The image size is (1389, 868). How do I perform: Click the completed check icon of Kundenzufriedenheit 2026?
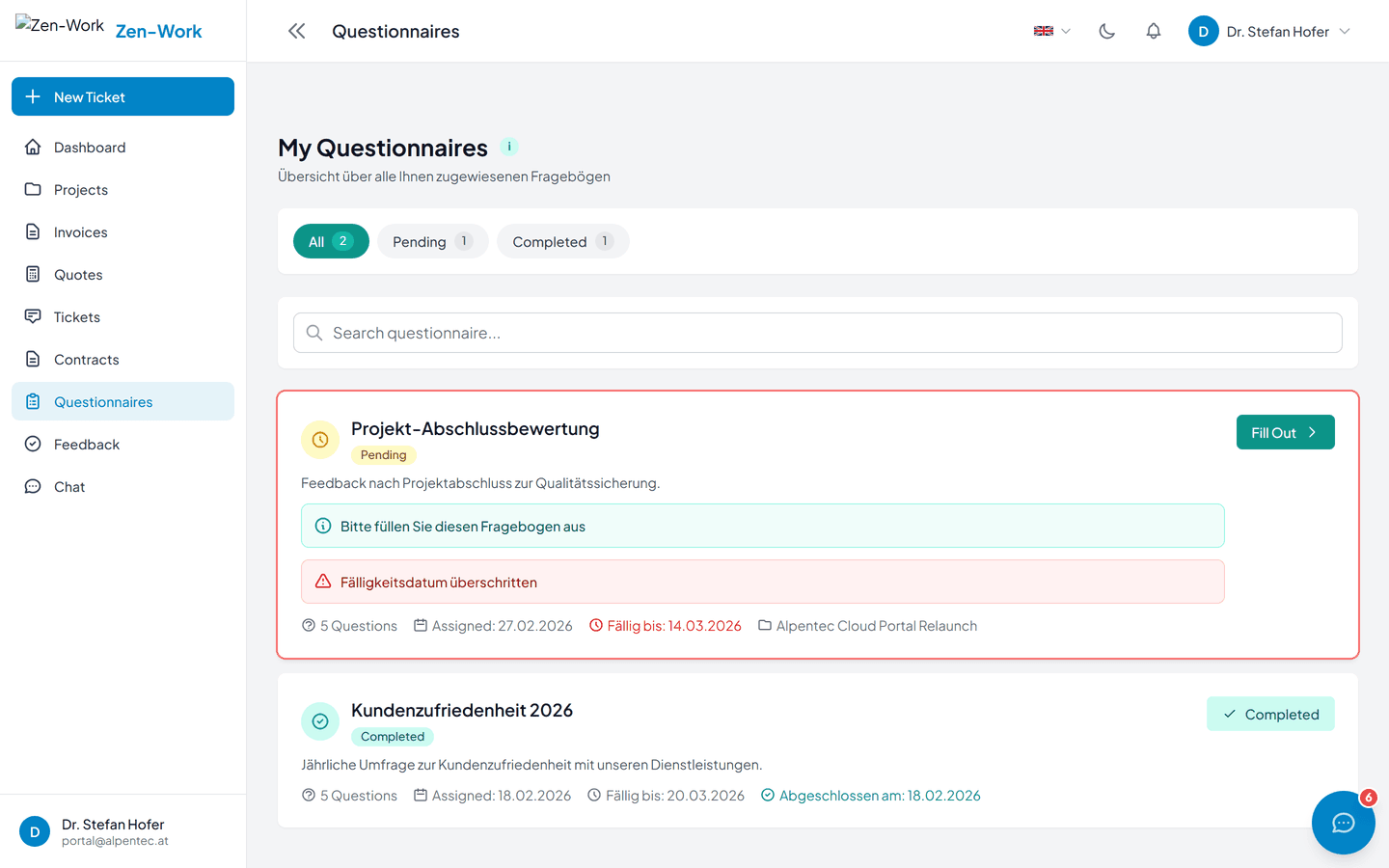click(x=320, y=721)
